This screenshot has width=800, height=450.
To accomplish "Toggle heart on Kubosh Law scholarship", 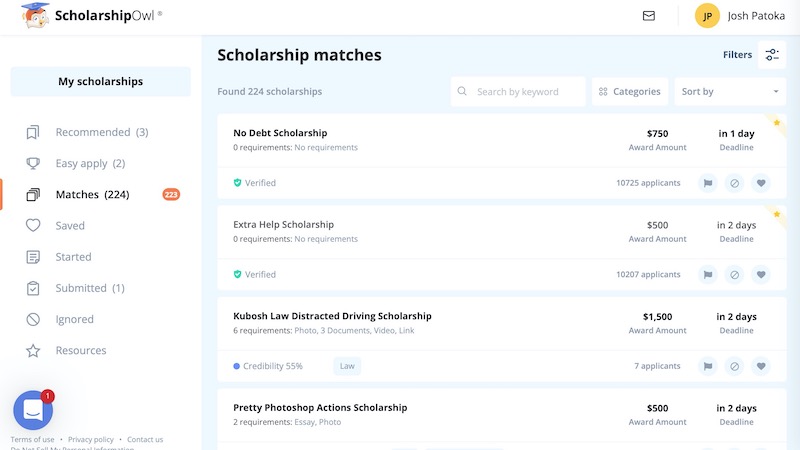I will pos(762,366).
